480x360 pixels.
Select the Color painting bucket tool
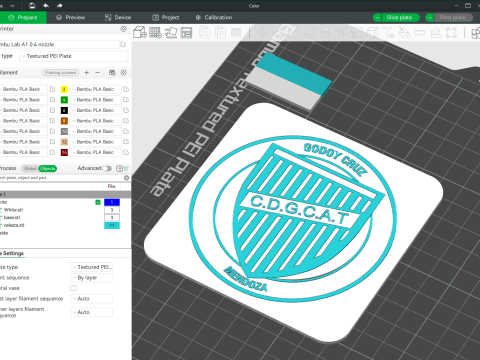click(x=404, y=33)
